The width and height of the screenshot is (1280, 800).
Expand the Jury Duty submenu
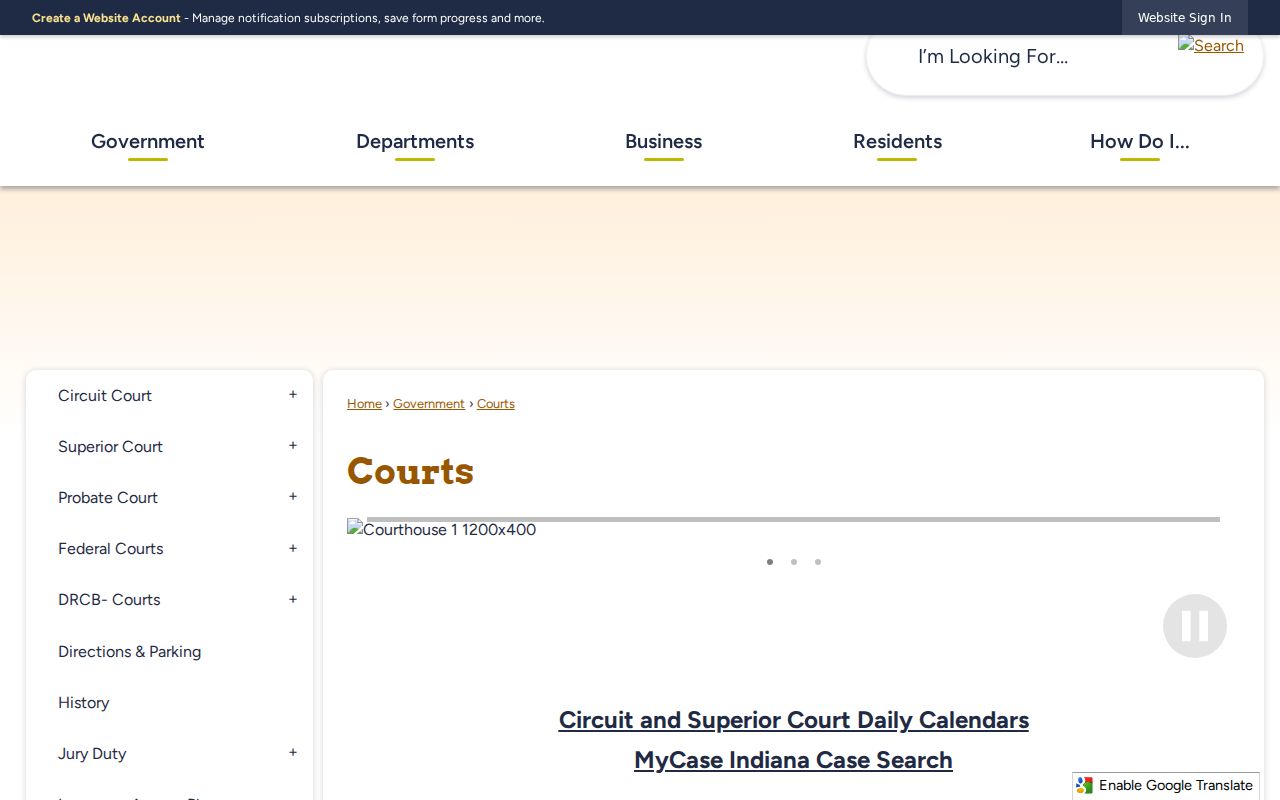point(293,753)
